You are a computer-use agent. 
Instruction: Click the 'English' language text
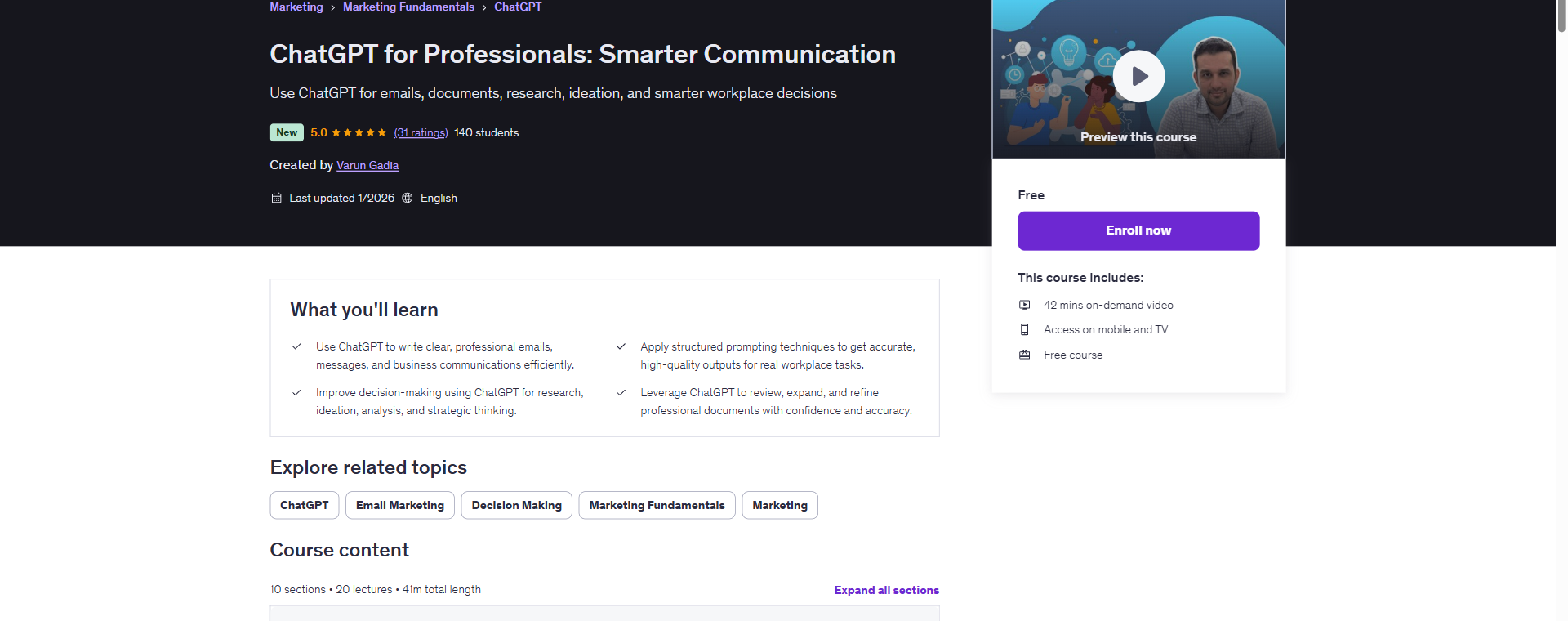click(439, 198)
